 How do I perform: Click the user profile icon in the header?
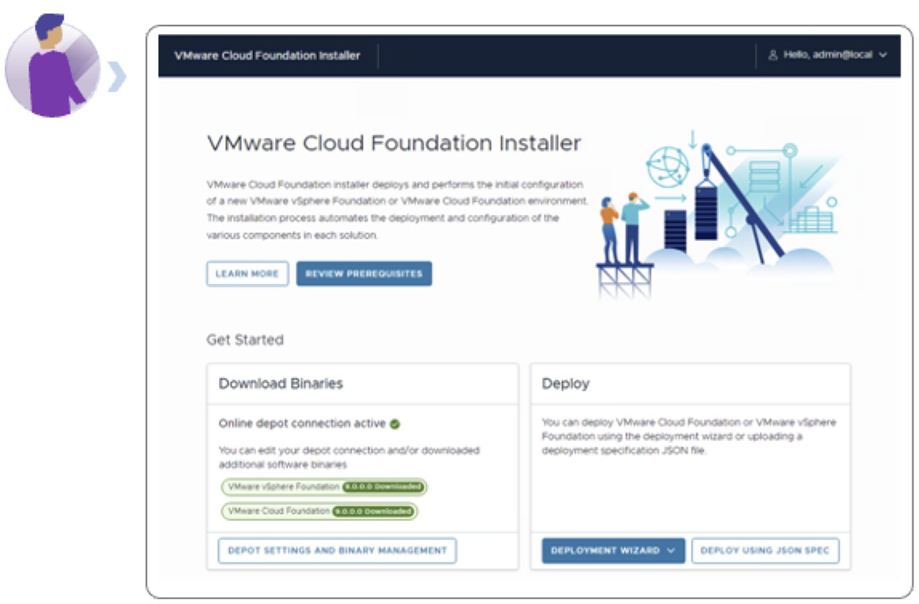pyautogui.click(x=773, y=56)
